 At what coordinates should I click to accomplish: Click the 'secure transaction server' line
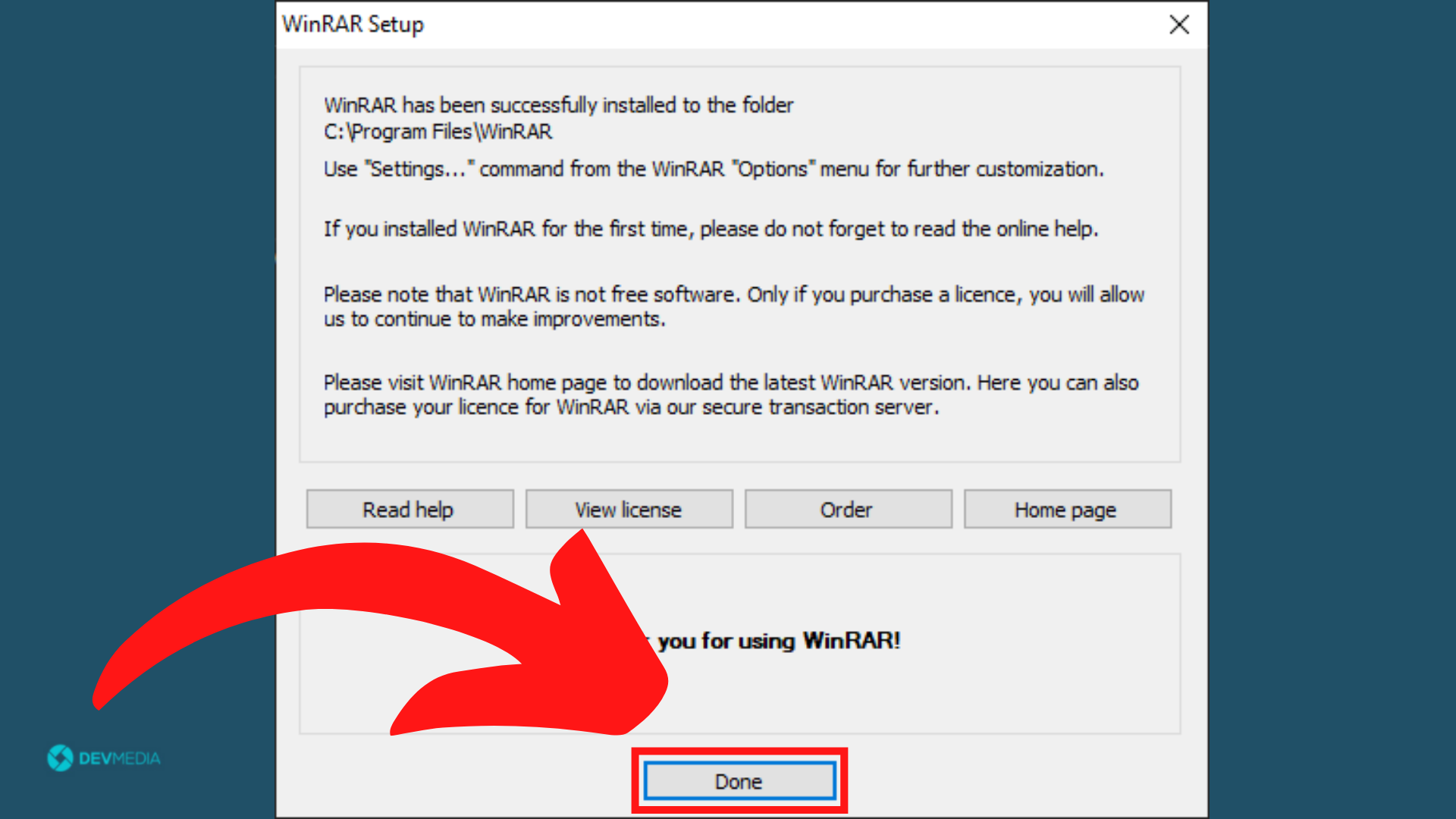(x=632, y=407)
